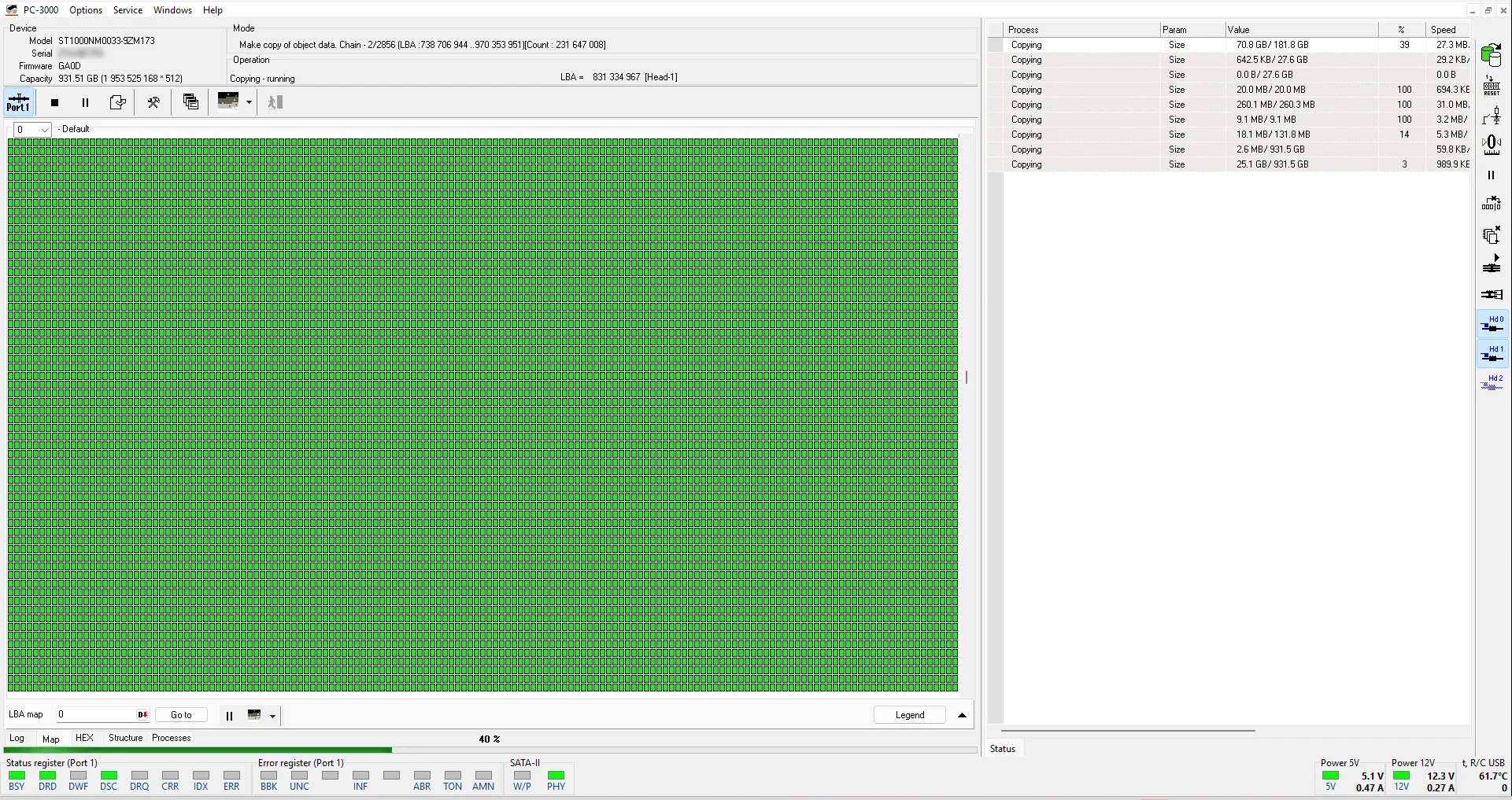Open the Windows menu
Image resolution: width=1512 pixels, height=800 pixels.
(x=172, y=10)
